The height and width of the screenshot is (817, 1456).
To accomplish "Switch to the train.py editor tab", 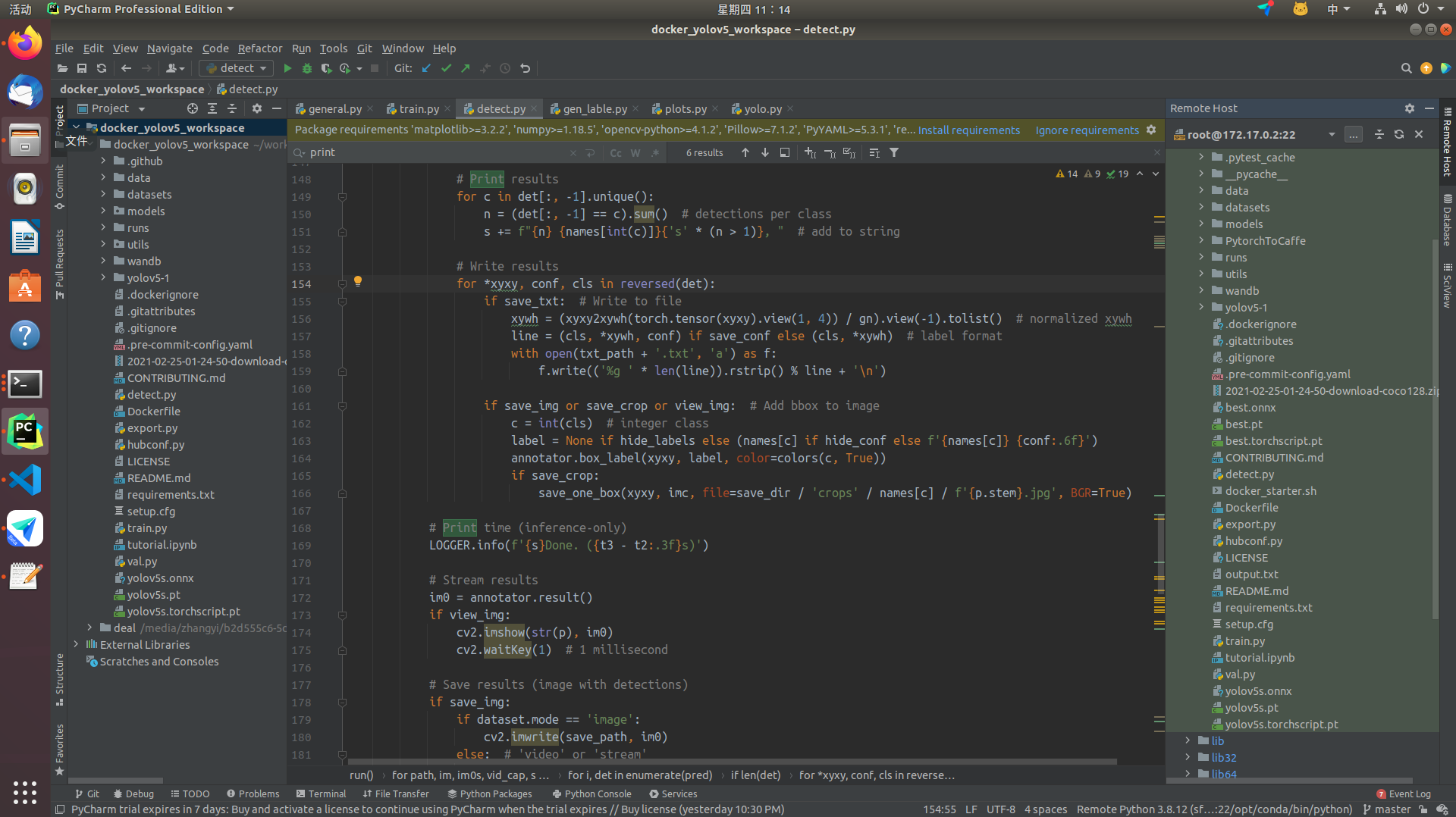I will (418, 108).
